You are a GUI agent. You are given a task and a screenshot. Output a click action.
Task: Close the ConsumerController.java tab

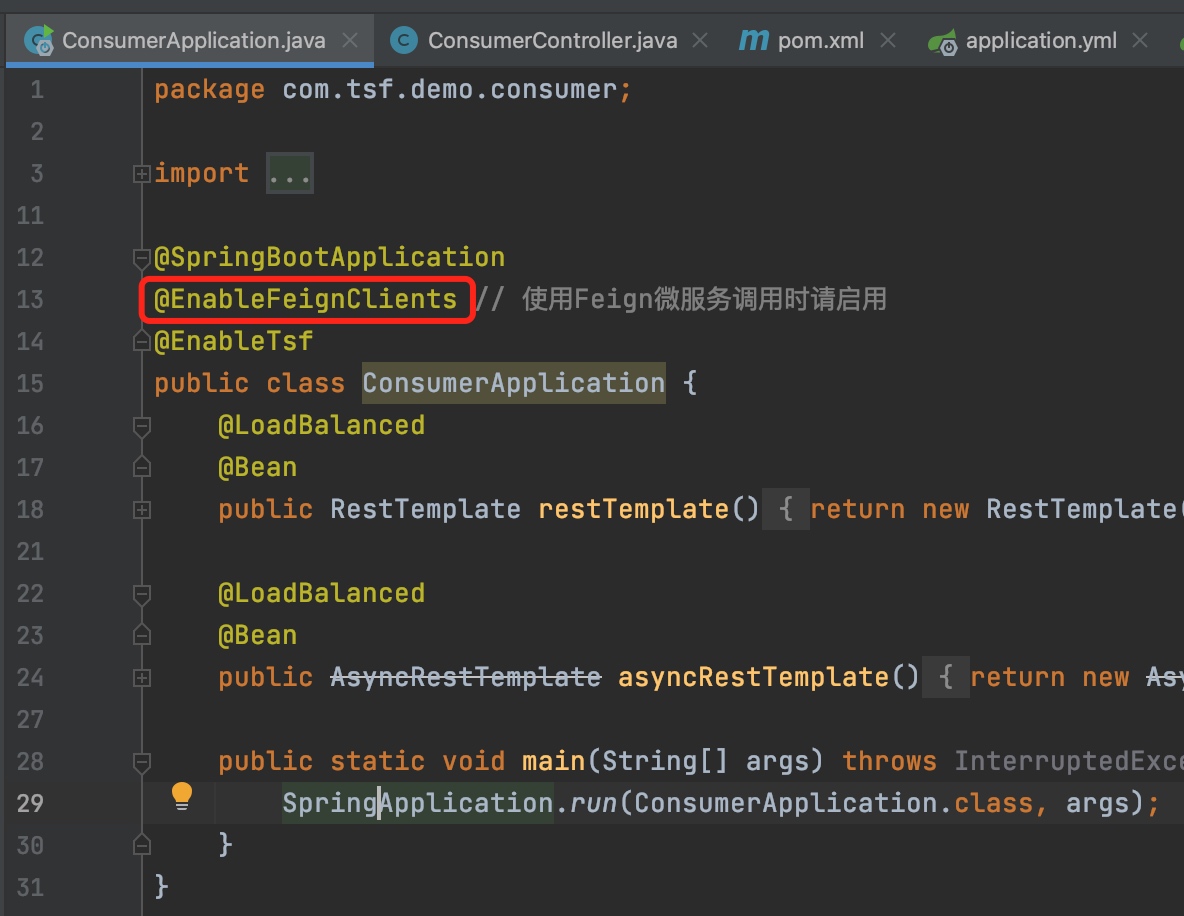click(700, 41)
